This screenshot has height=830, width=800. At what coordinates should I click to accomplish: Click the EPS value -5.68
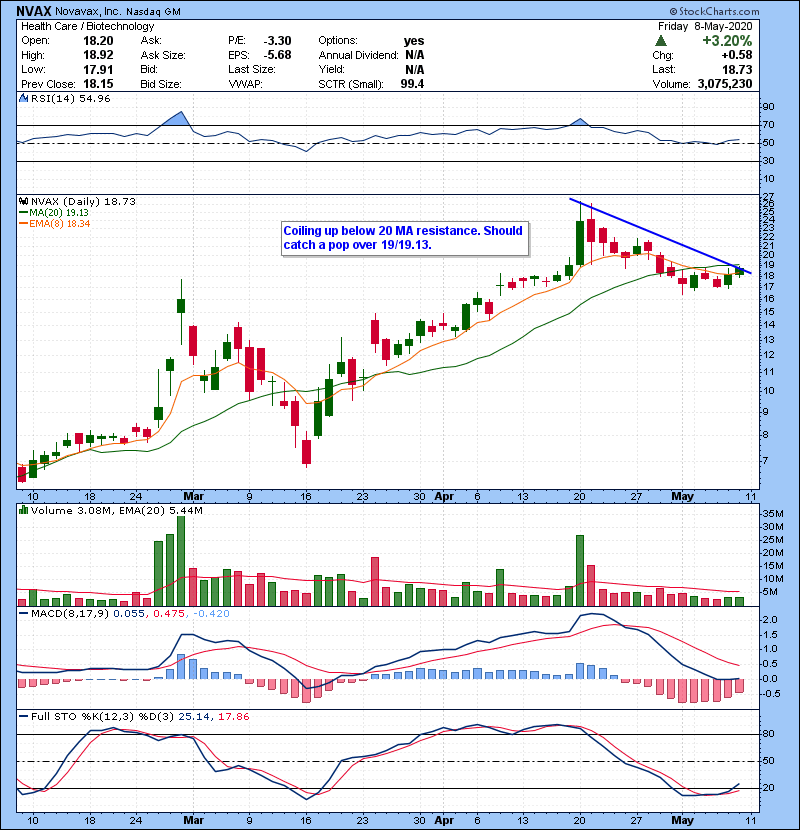point(277,55)
